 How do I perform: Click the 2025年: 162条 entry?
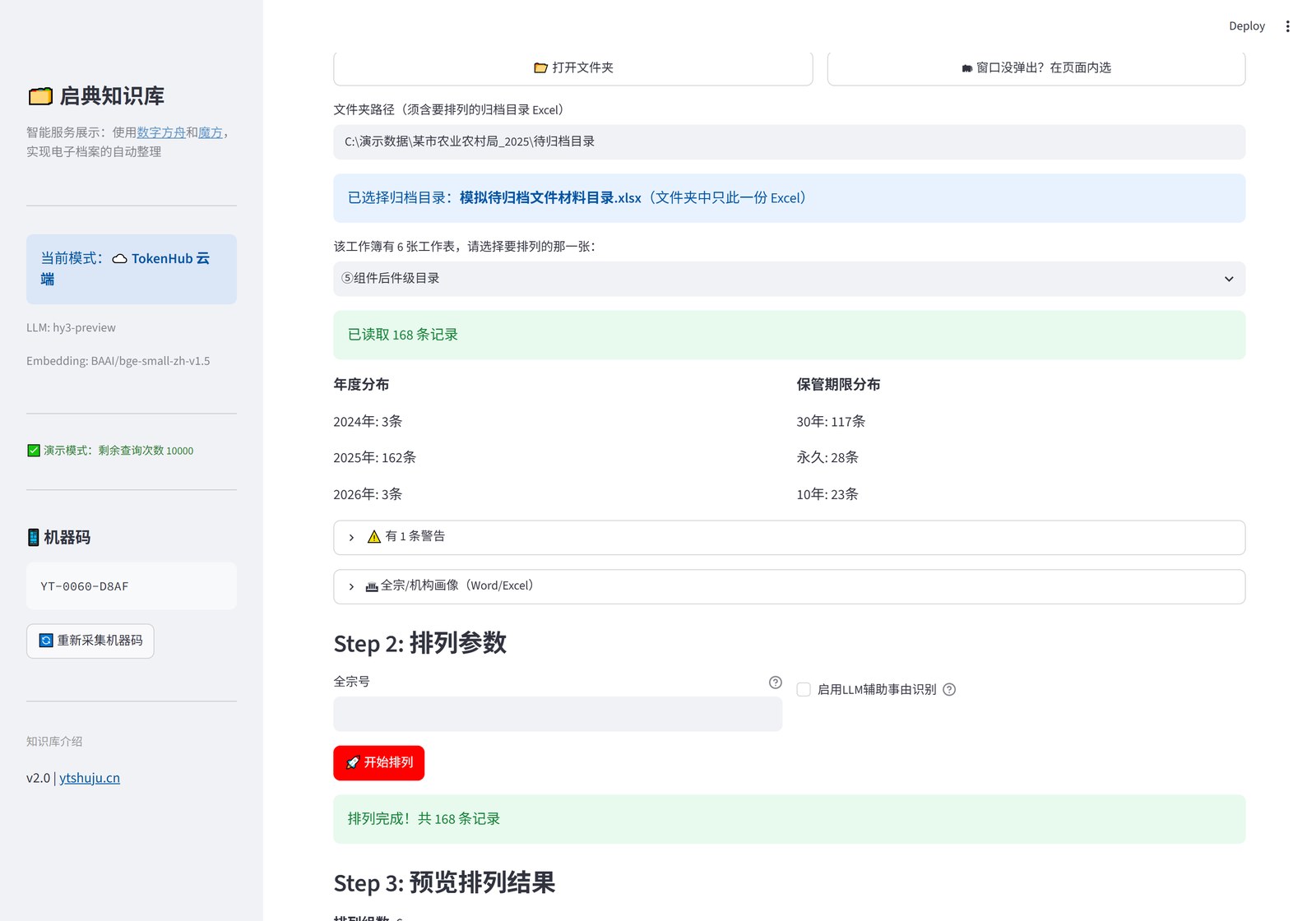pos(374,458)
